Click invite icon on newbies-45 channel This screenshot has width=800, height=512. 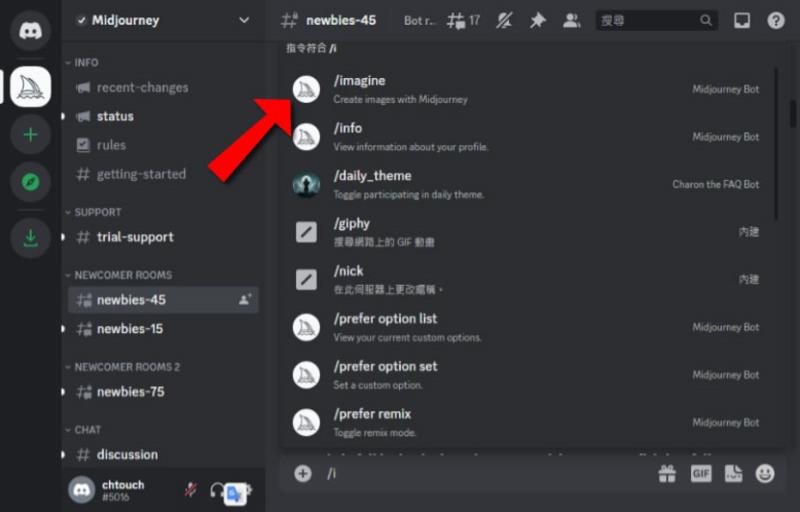[245, 300]
